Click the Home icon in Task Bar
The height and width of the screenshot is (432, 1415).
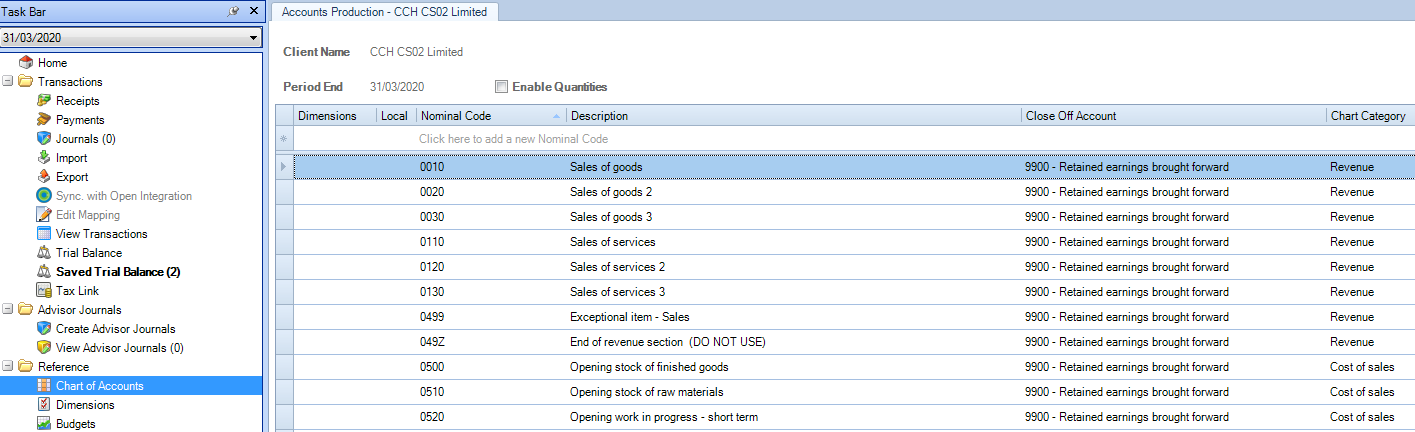(26, 63)
